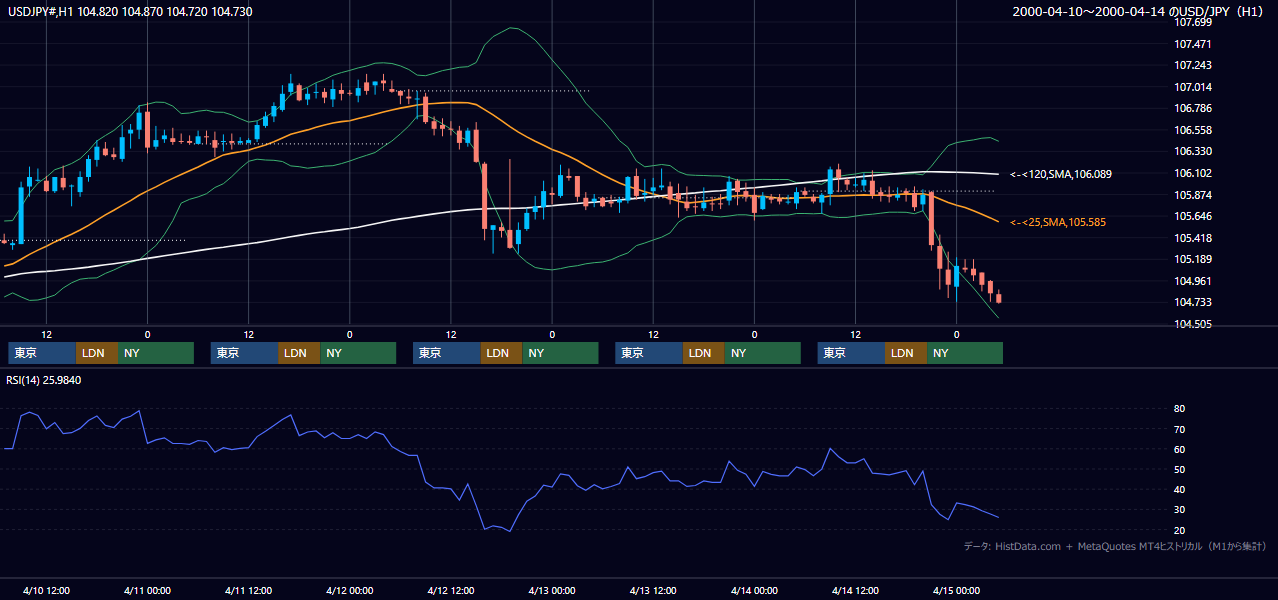Image resolution: width=1278 pixels, height=600 pixels.
Task: Click price axis label 104.961
Action: (x=1193, y=281)
